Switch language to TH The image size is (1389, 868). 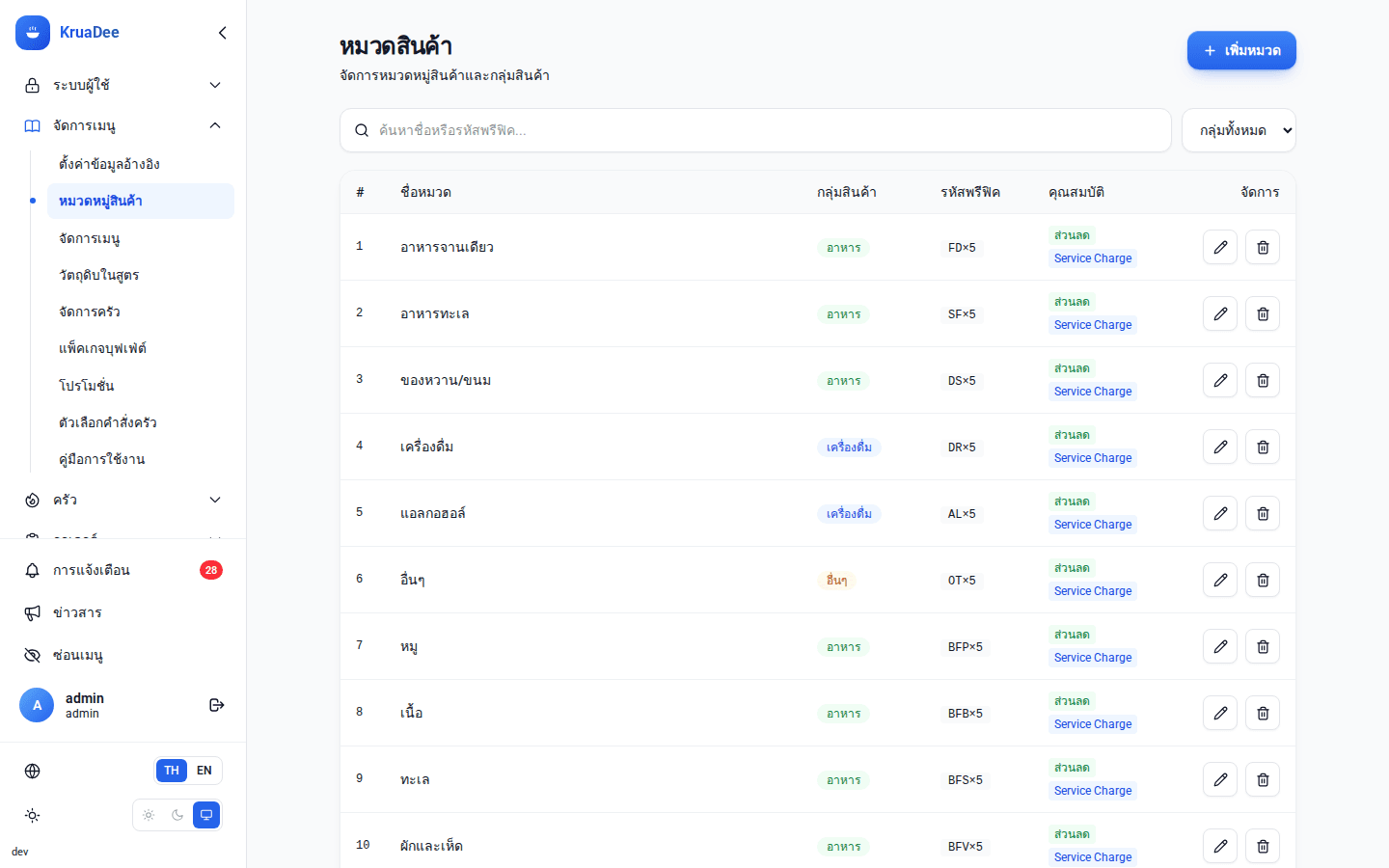click(x=172, y=771)
